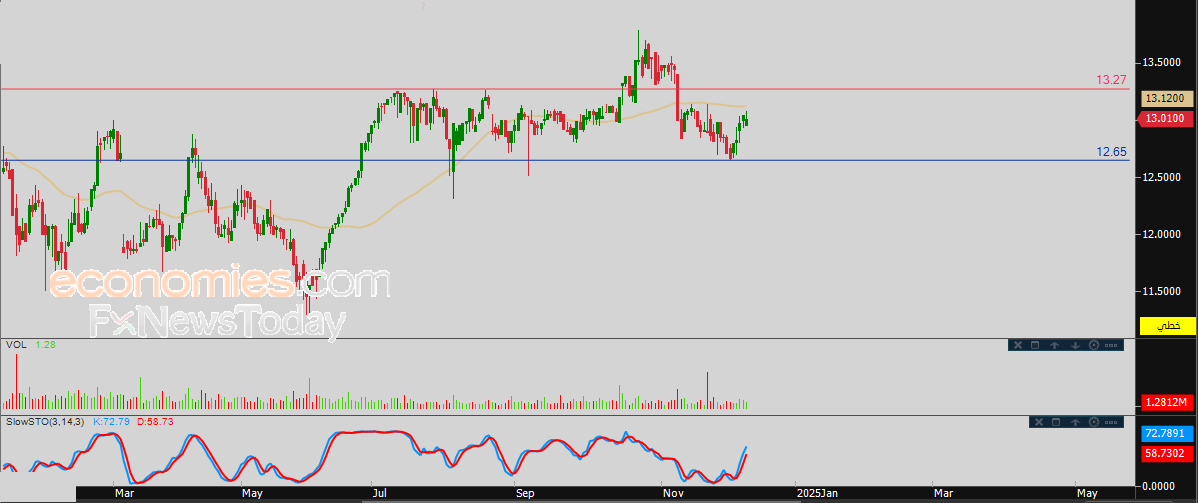The width and height of the screenshot is (1198, 503).
Task: Open VOL indicator settings gear
Action: pos(1093,345)
